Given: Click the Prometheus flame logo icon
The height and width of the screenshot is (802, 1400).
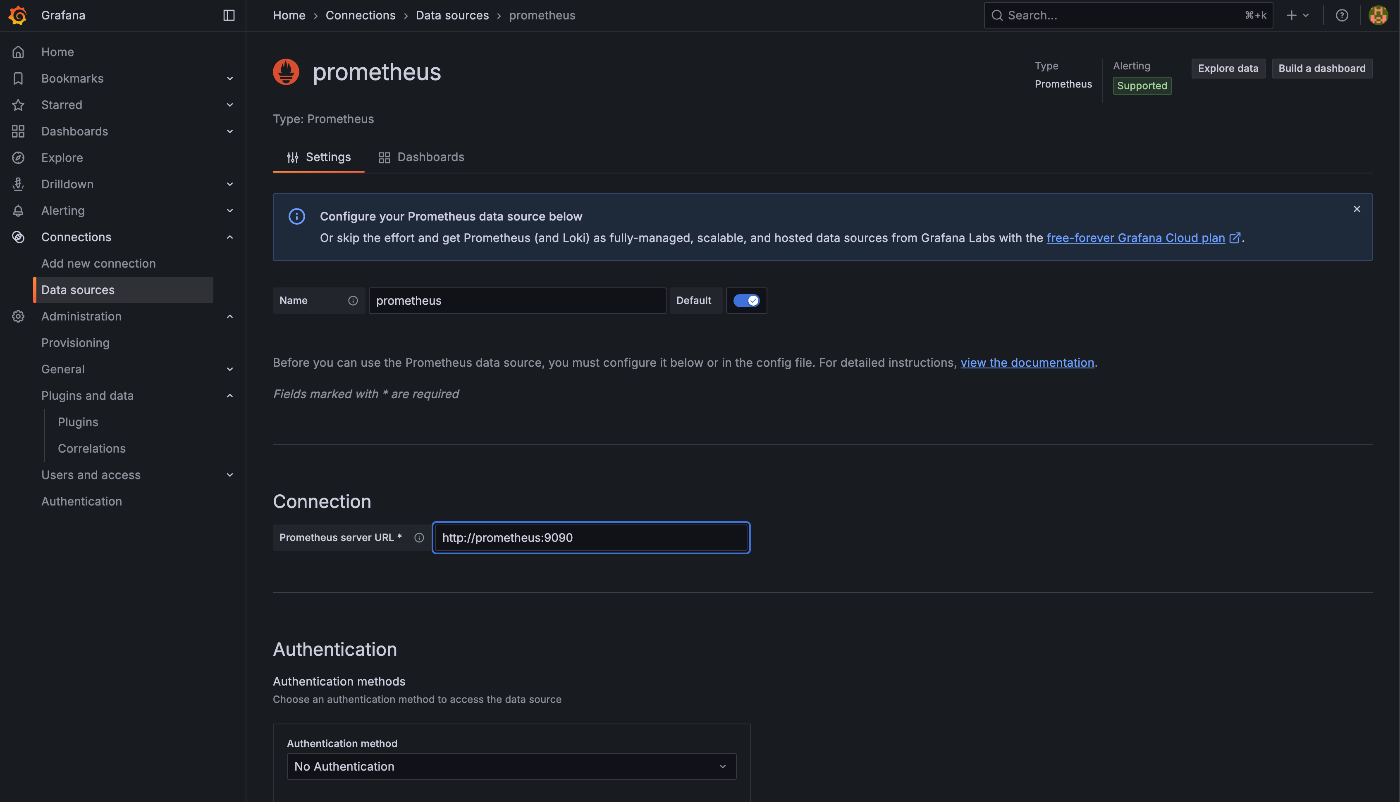Looking at the screenshot, I should point(287,72).
